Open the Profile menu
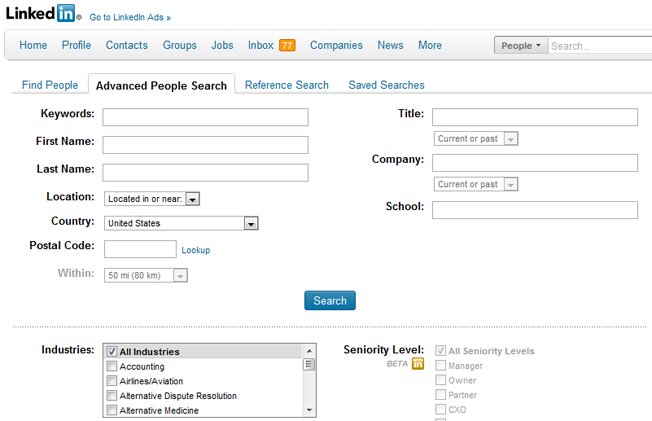Screen dimensions: 652x421 point(77,45)
